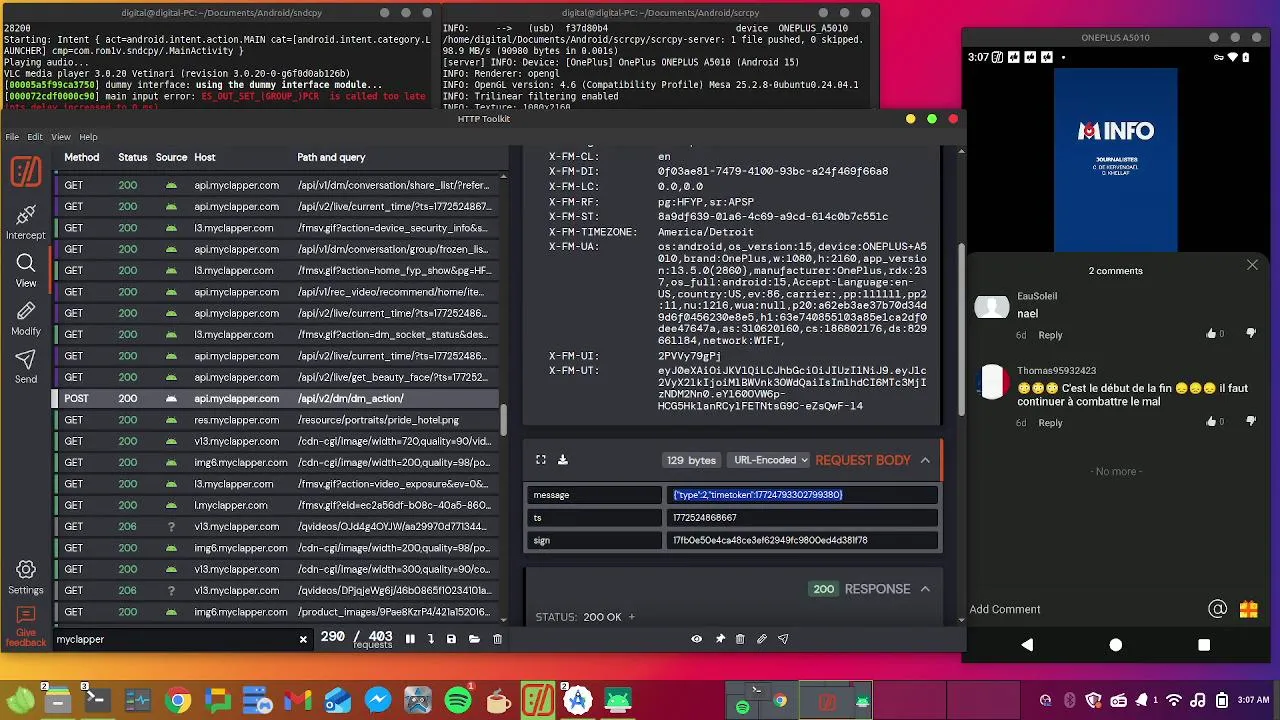
Task: Reply to Thomas95932423's comment
Action: pyautogui.click(x=1050, y=423)
